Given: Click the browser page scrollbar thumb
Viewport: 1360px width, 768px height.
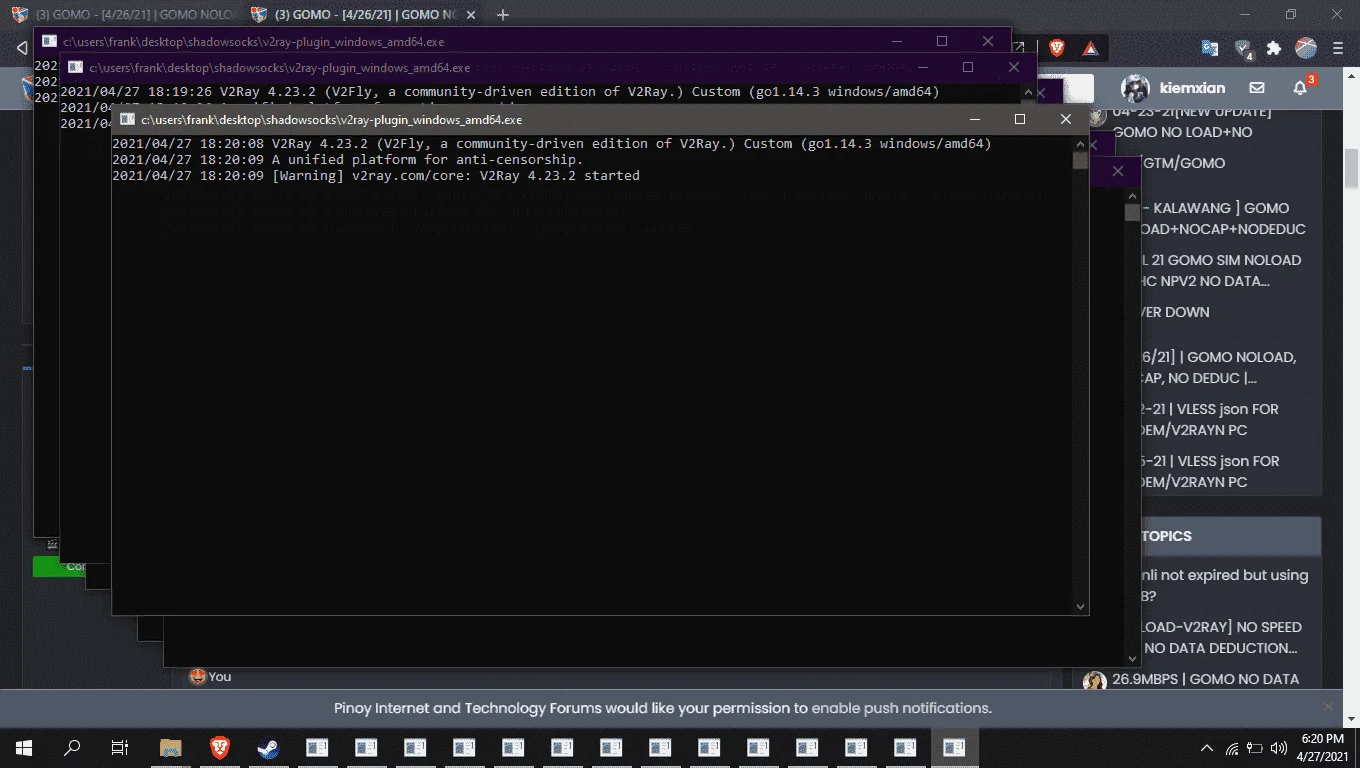Looking at the screenshot, I should tap(1351, 167).
